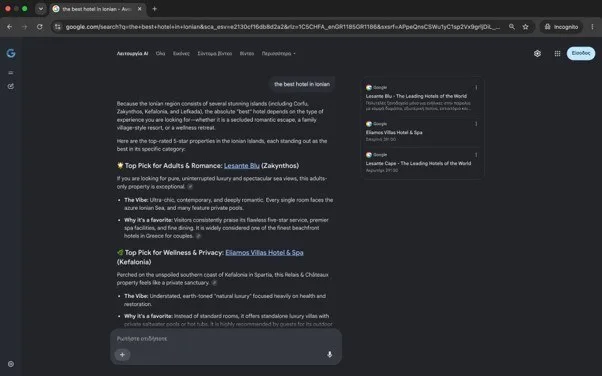Image resolution: width=602 pixels, height=376 pixels.
Task: Open the Chrome tab search dropdown
Action: pos(41,8)
